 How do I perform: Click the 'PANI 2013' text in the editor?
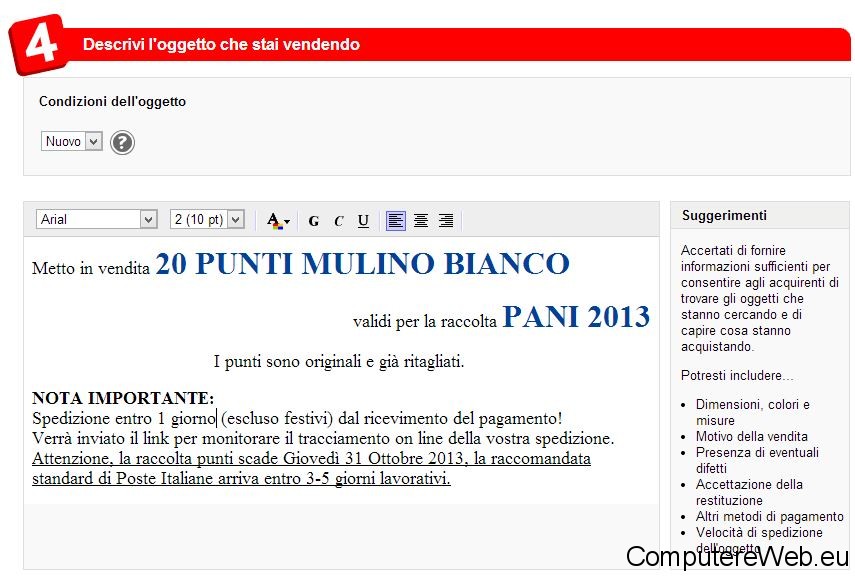576,316
